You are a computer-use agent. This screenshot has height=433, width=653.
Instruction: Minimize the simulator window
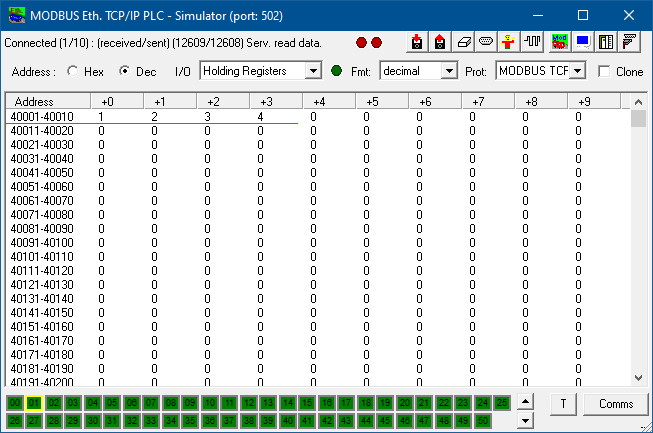point(538,15)
